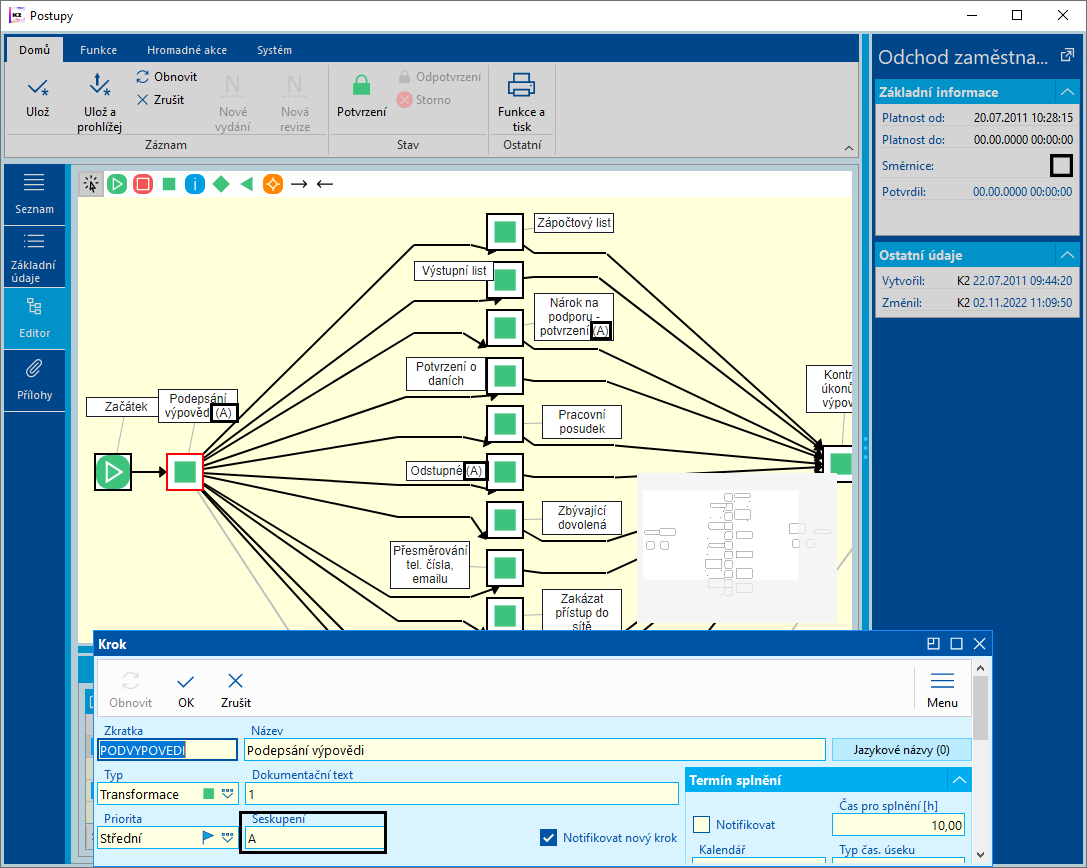Open Menu in the Krok dialog
Viewport: 1087px width, 868px height.
point(942,688)
